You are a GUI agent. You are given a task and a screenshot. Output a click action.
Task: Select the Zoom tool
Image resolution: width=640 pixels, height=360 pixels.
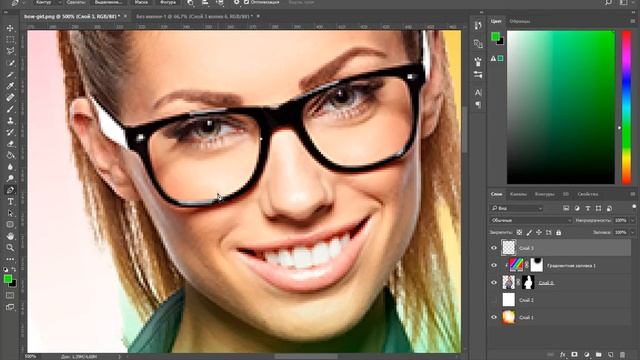click(10, 247)
